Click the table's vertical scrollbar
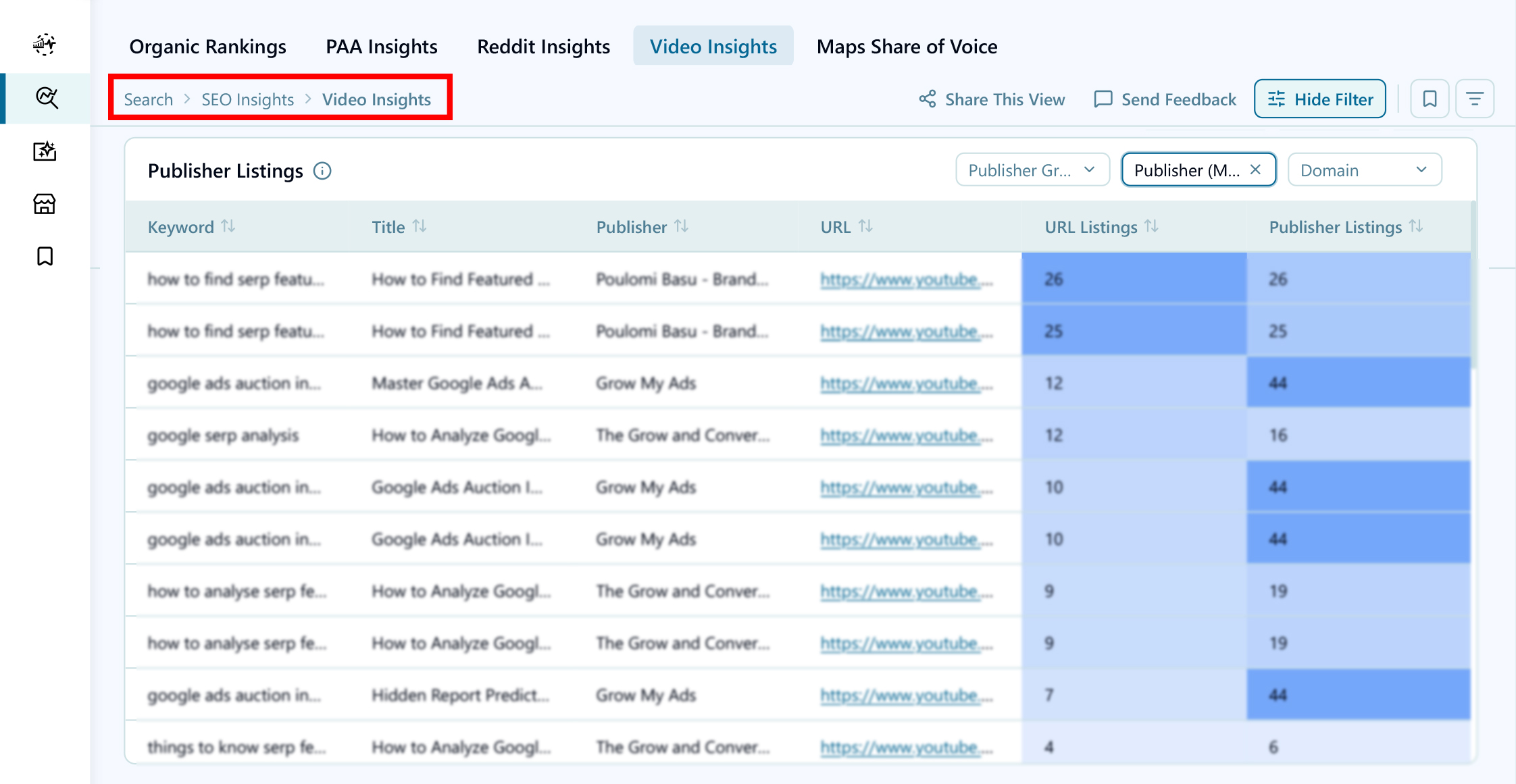The height and width of the screenshot is (784, 1516). coord(1474,284)
